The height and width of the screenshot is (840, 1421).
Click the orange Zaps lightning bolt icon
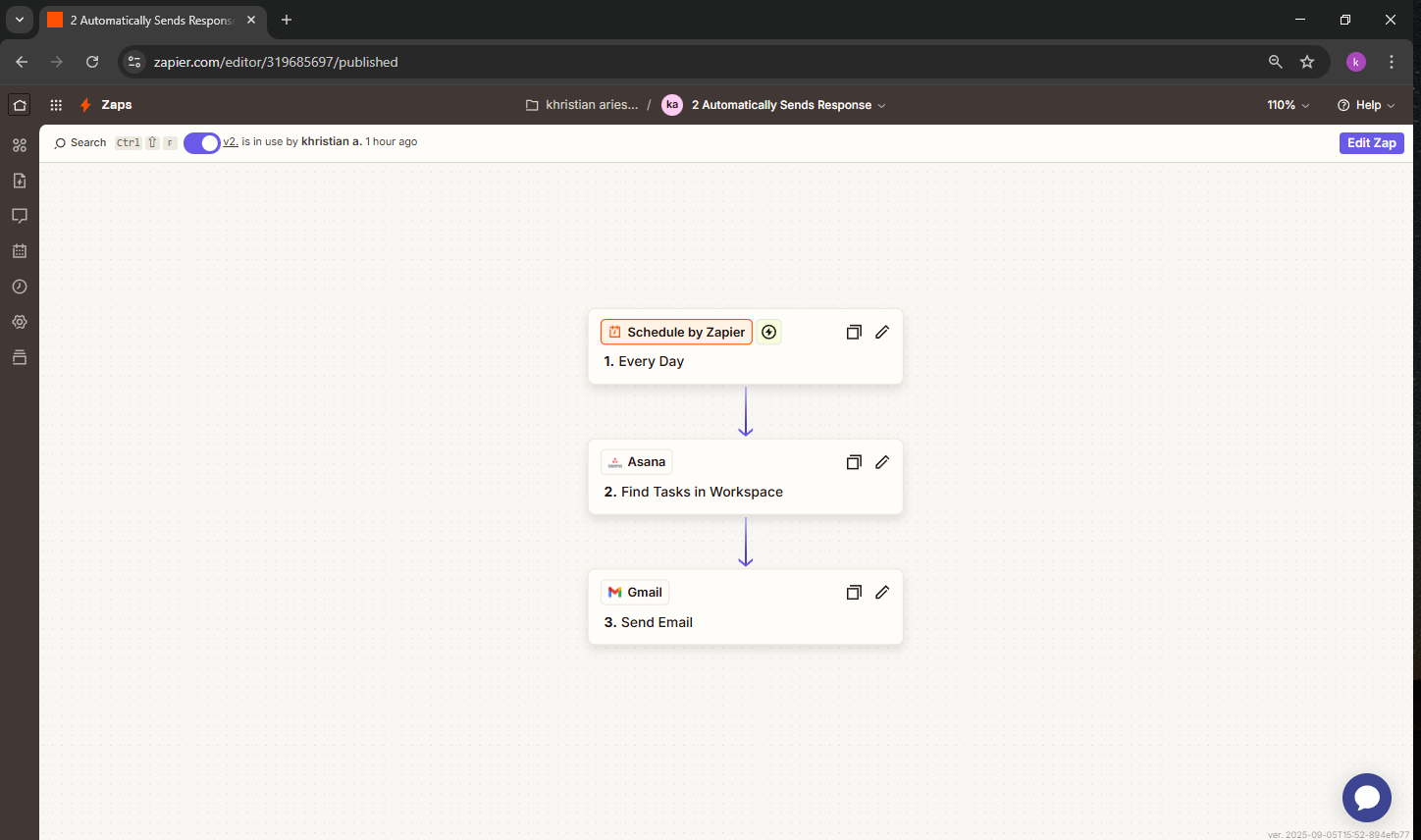coord(85,105)
